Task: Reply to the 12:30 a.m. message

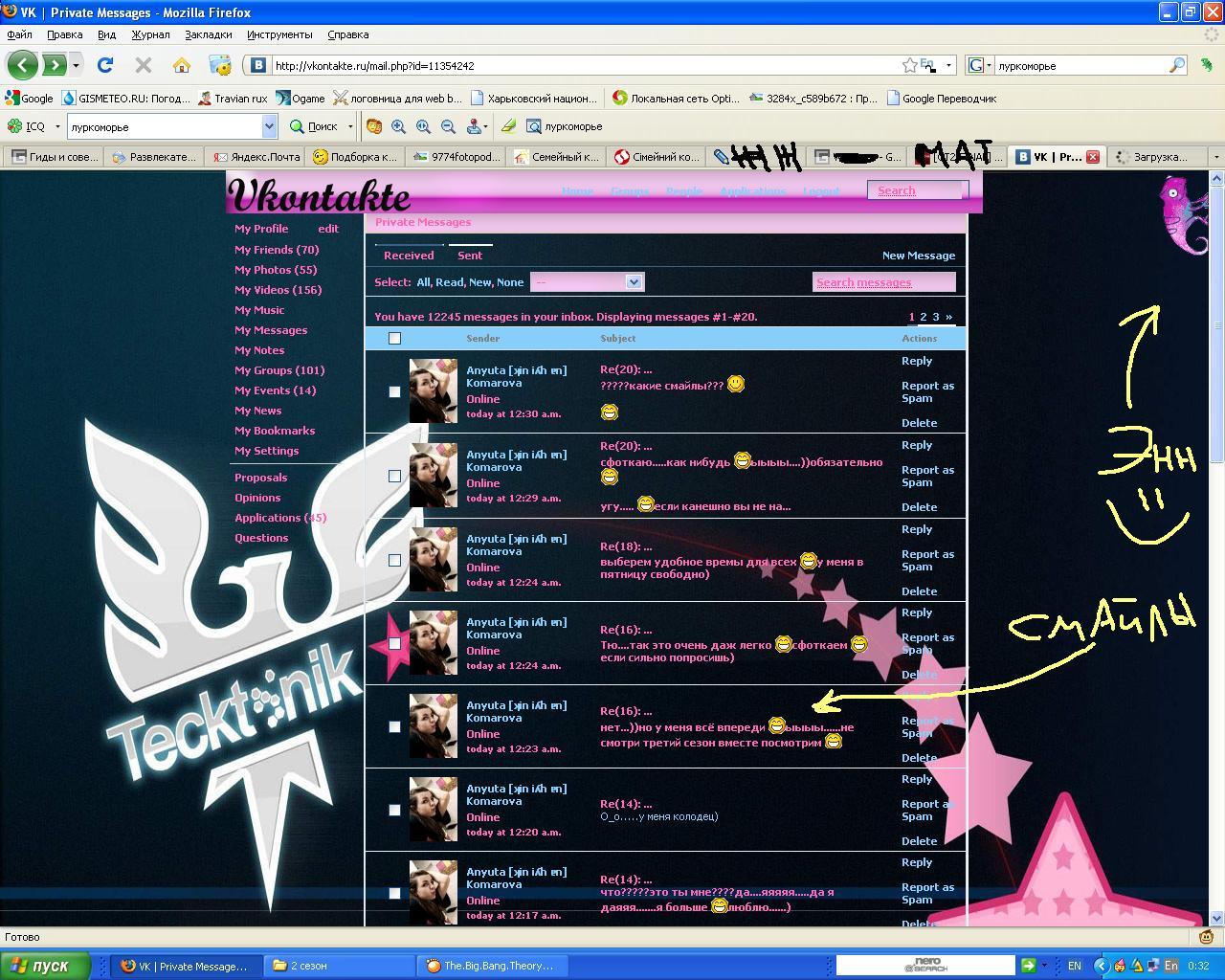Action: pos(917,361)
